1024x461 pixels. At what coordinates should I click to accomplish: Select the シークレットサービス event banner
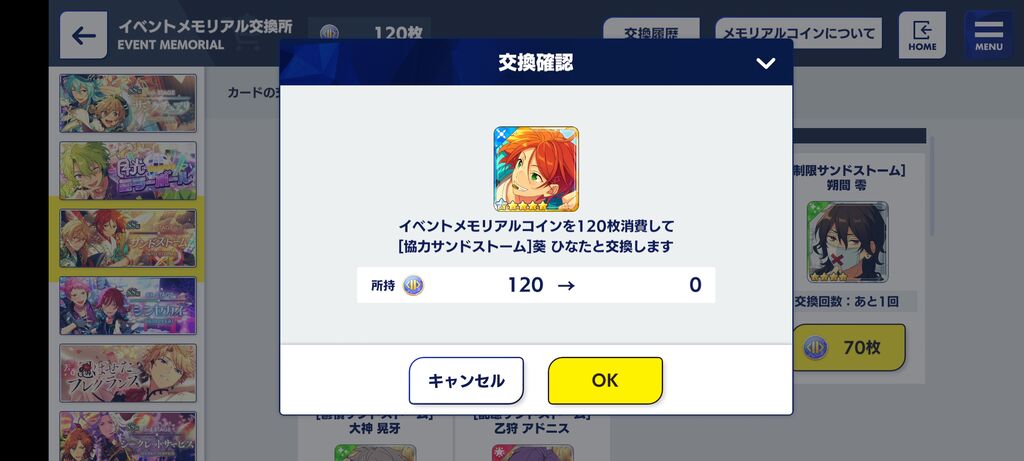pos(128,436)
